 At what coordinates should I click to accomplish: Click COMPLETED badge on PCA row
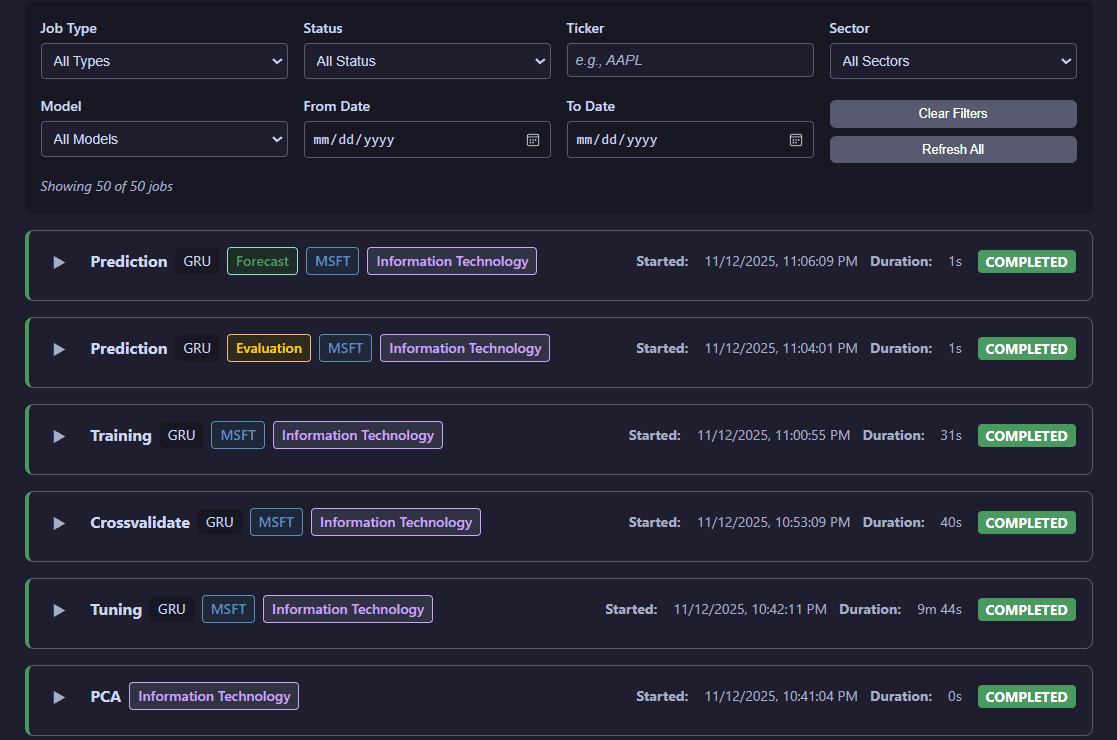point(1027,697)
